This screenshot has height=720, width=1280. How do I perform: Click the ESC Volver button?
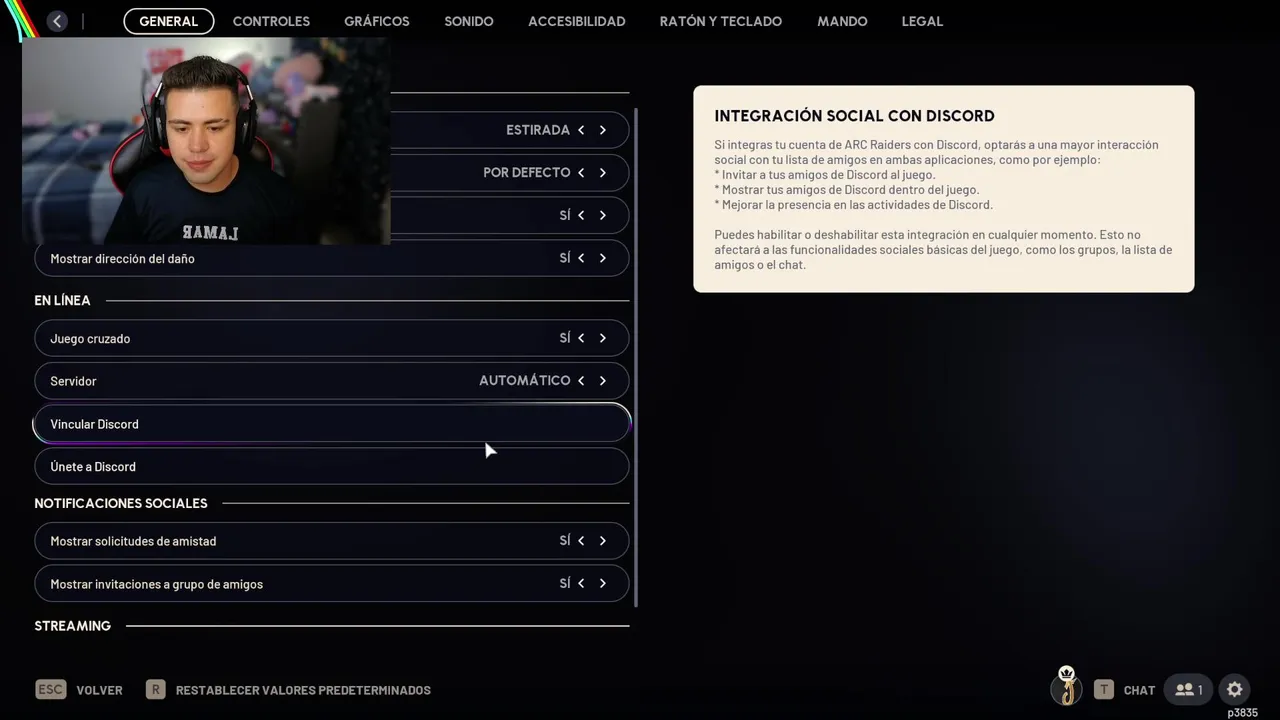pos(79,690)
